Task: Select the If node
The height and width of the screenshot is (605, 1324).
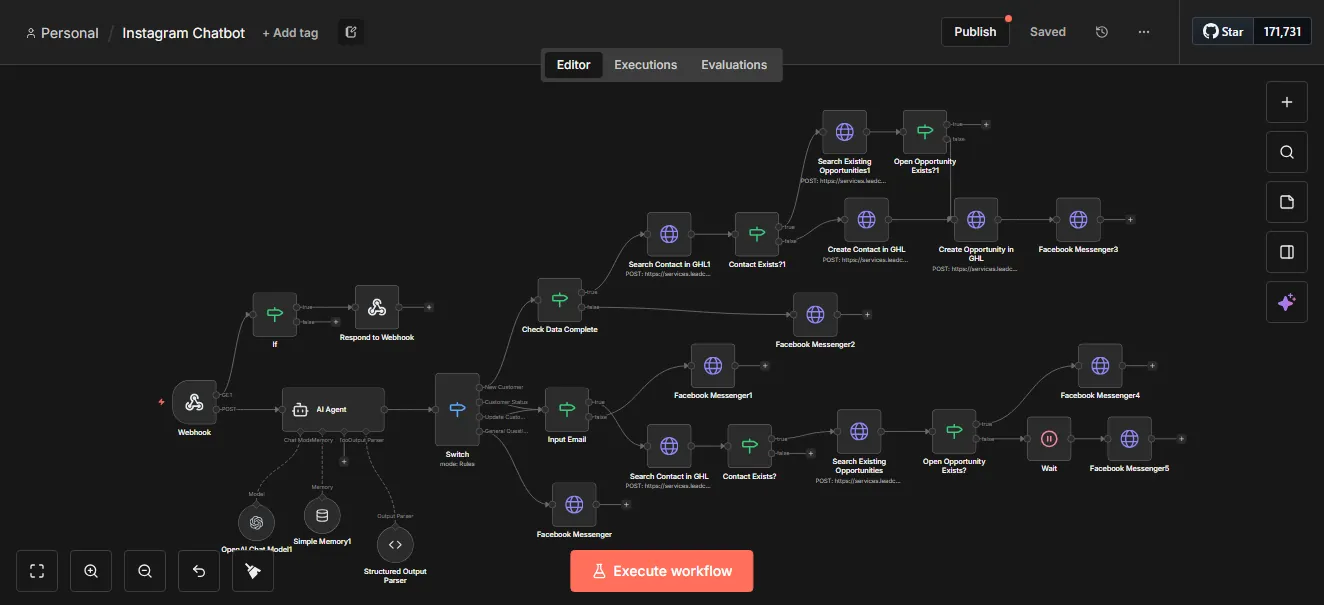Action: 275,314
